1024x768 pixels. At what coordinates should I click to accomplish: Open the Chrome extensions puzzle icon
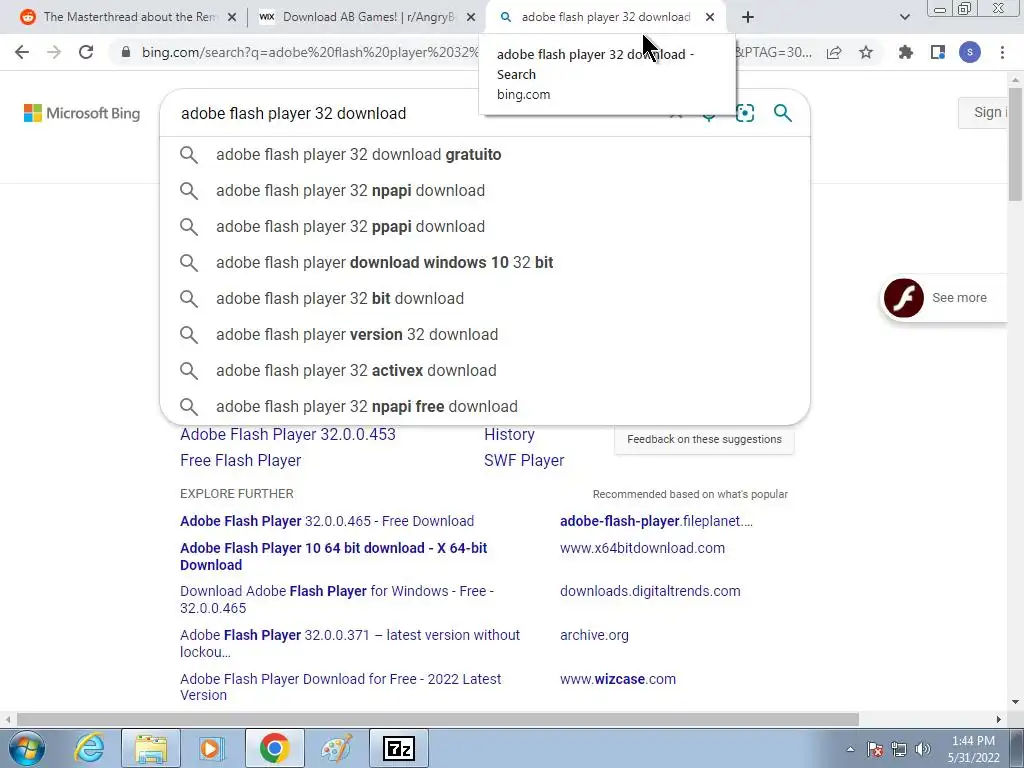point(906,52)
